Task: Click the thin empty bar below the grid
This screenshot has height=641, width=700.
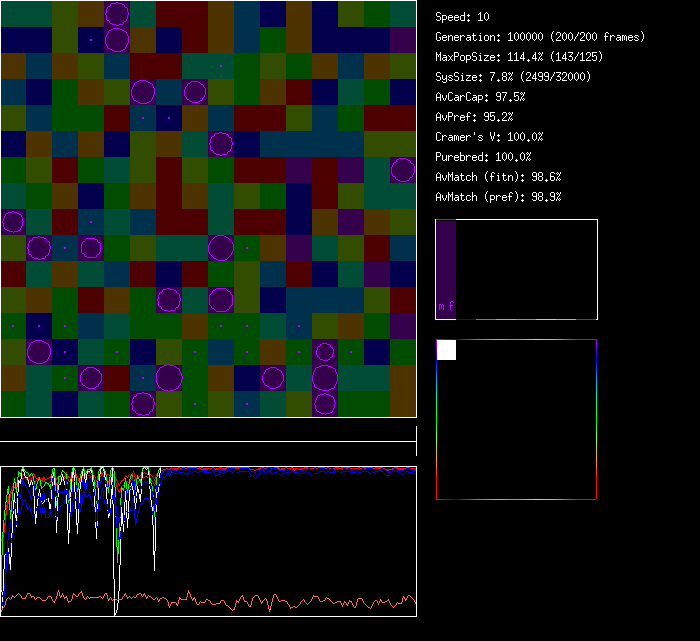Action: [208, 432]
